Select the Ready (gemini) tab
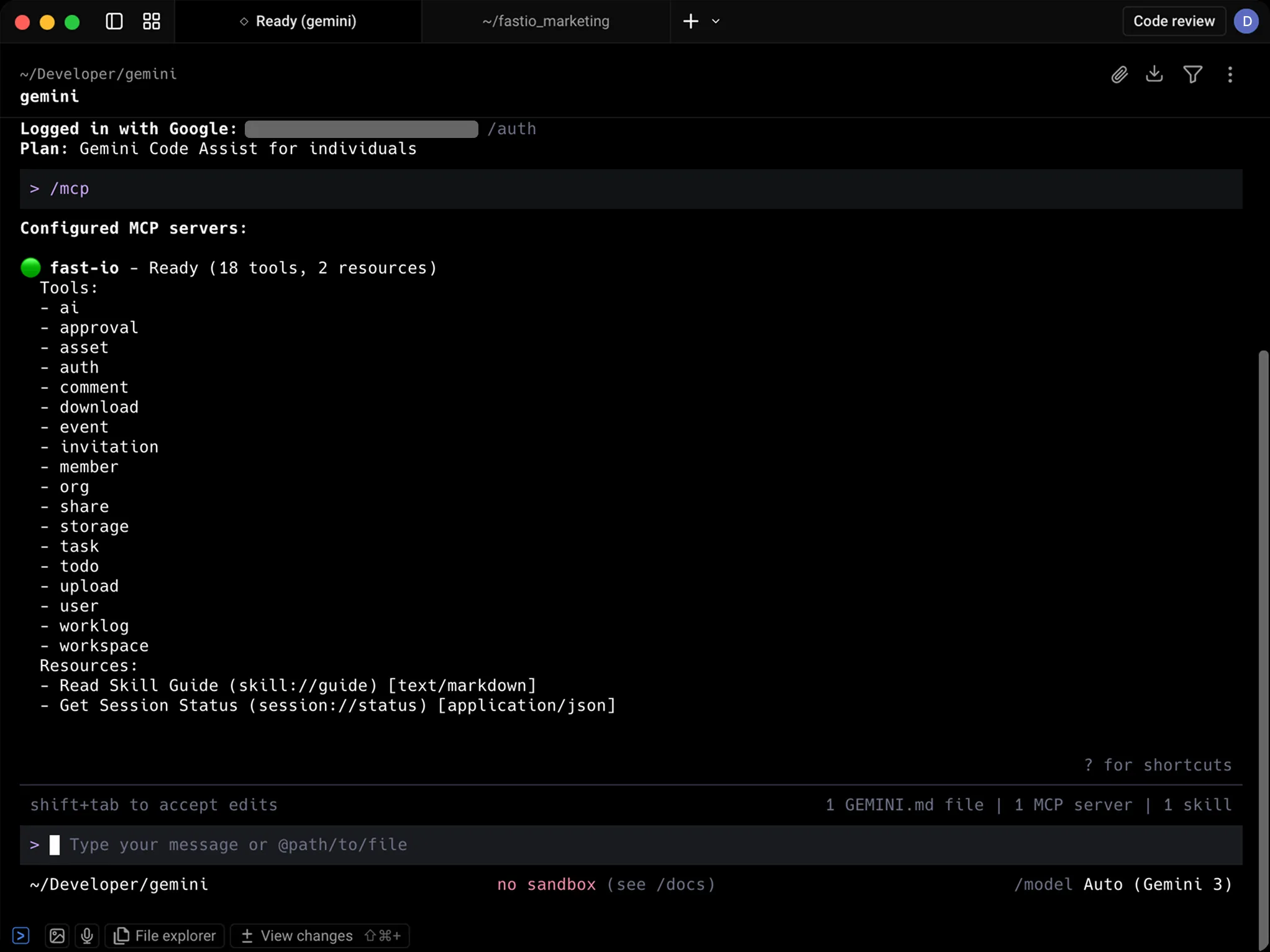 click(x=298, y=21)
